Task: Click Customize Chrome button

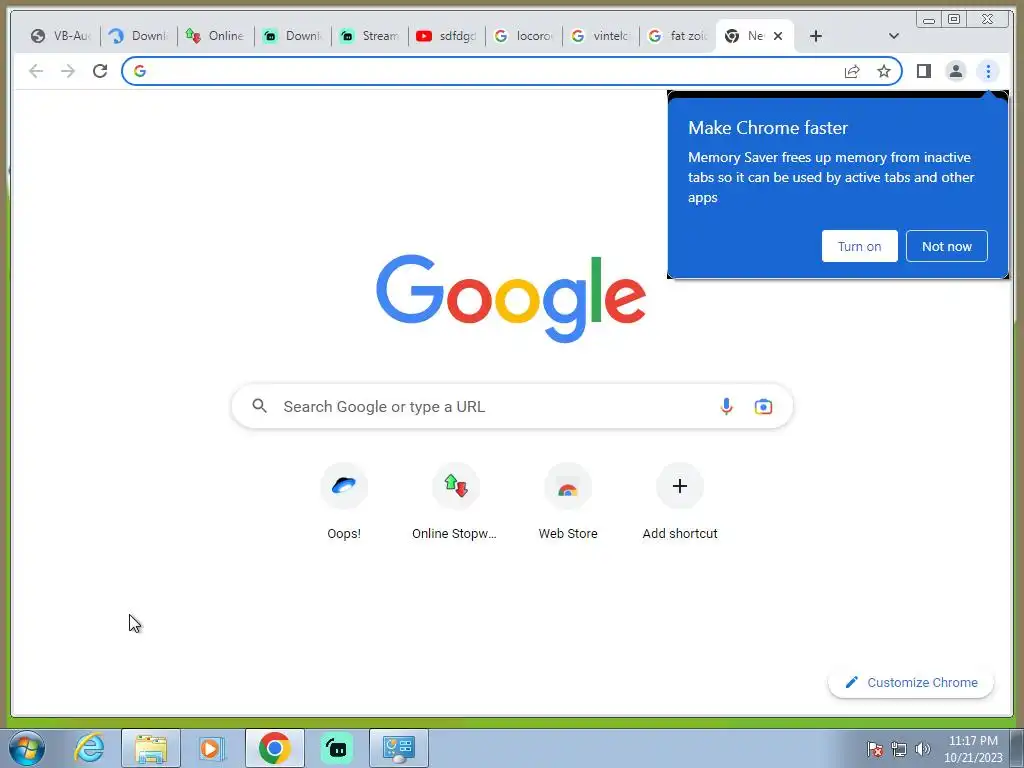Action: (911, 682)
